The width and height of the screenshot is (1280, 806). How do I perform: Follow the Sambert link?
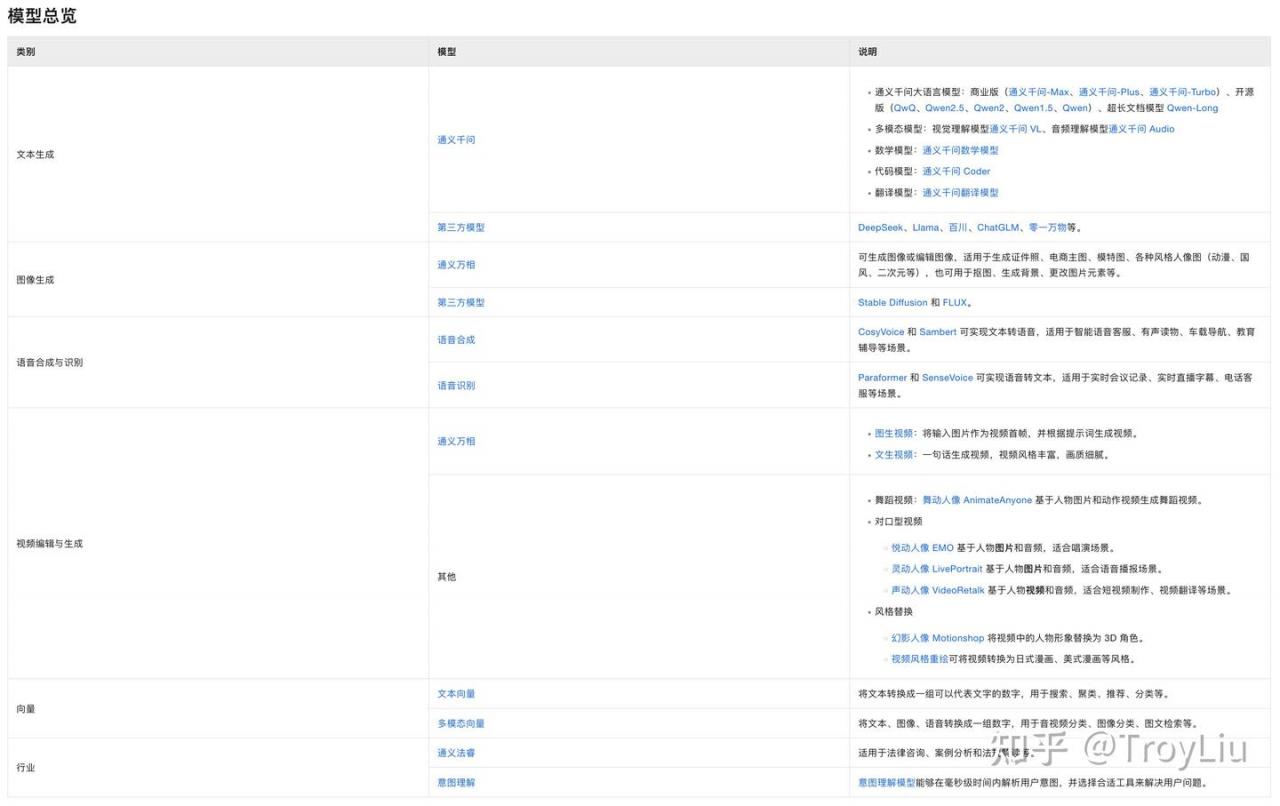click(938, 332)
